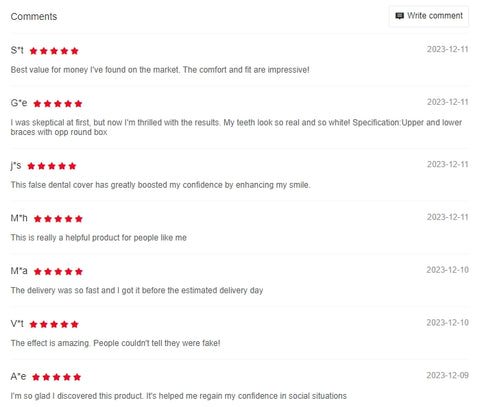This screenshot has width=480, height=407.
Task: Click the 'I was skeptical at first' review text
Action: [236, 127]
